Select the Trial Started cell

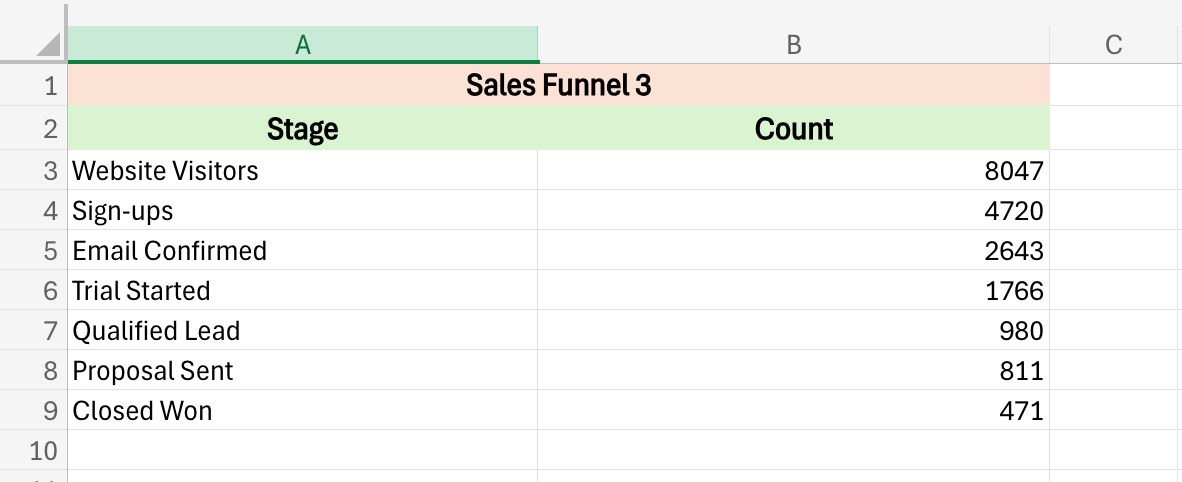pos(302,291)
